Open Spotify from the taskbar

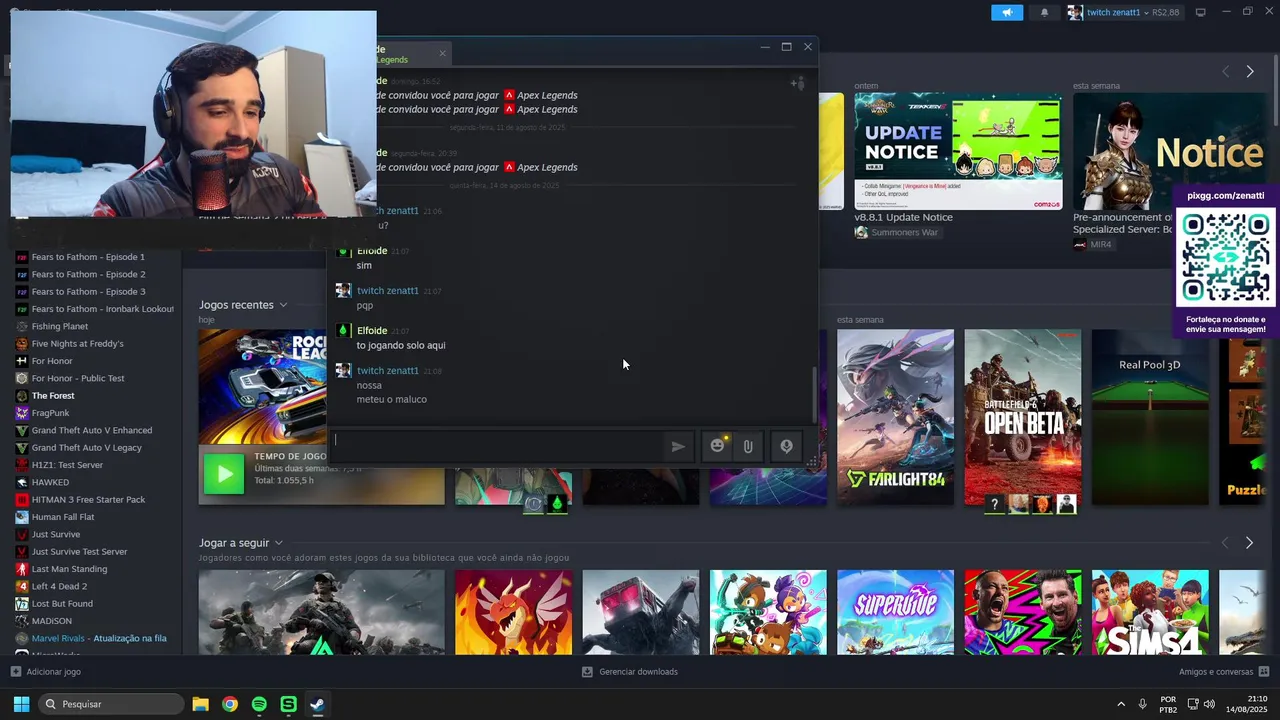pos(259,704)
